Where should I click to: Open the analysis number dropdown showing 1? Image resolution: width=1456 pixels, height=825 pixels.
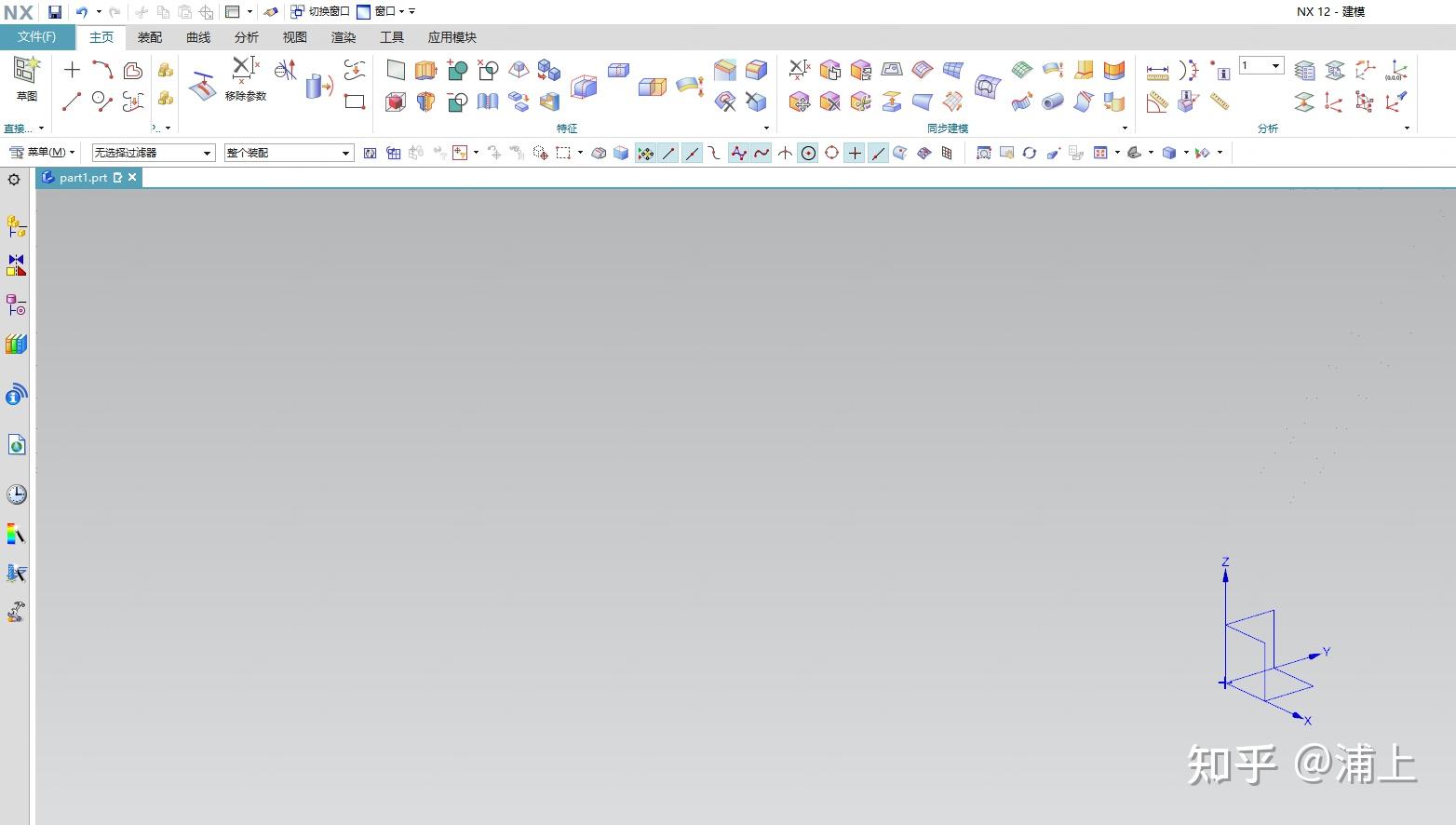point(1261,65)
